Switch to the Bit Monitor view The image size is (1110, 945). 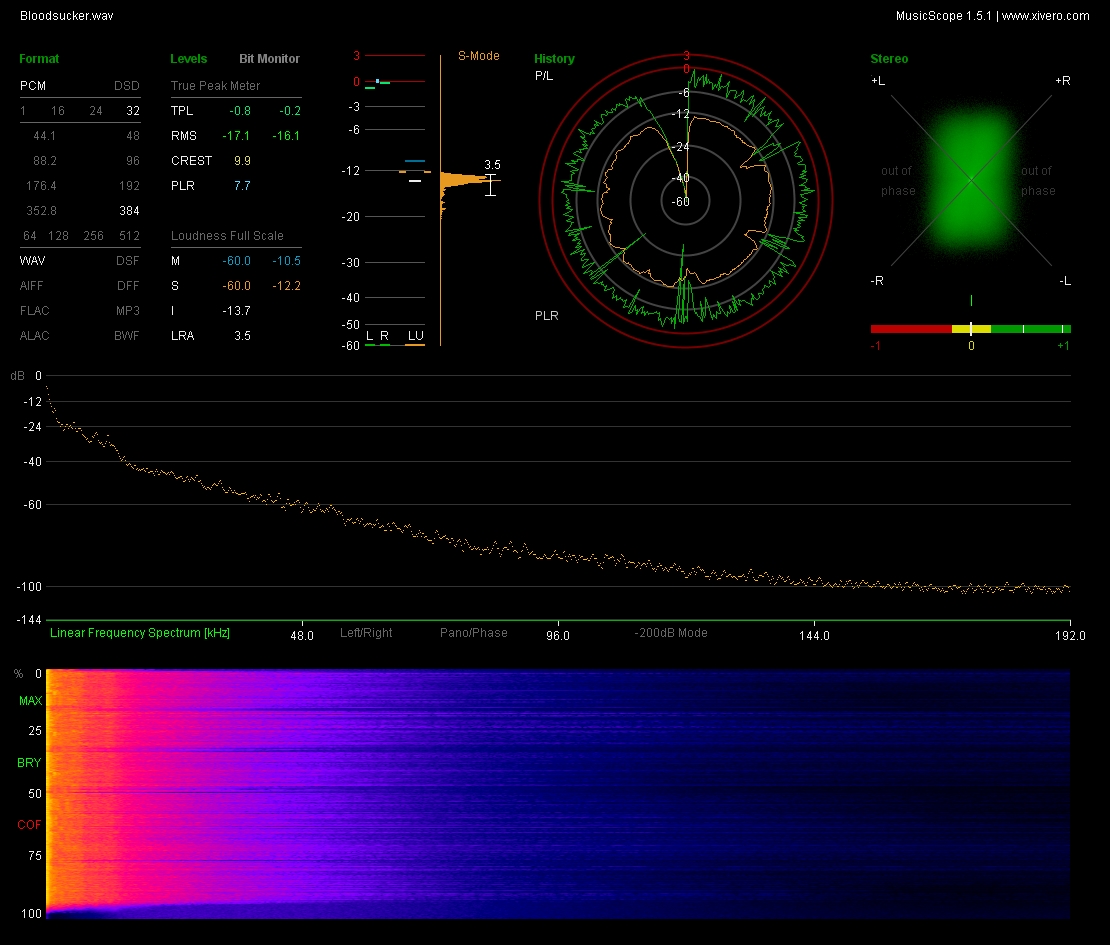(x=269, y=59)
